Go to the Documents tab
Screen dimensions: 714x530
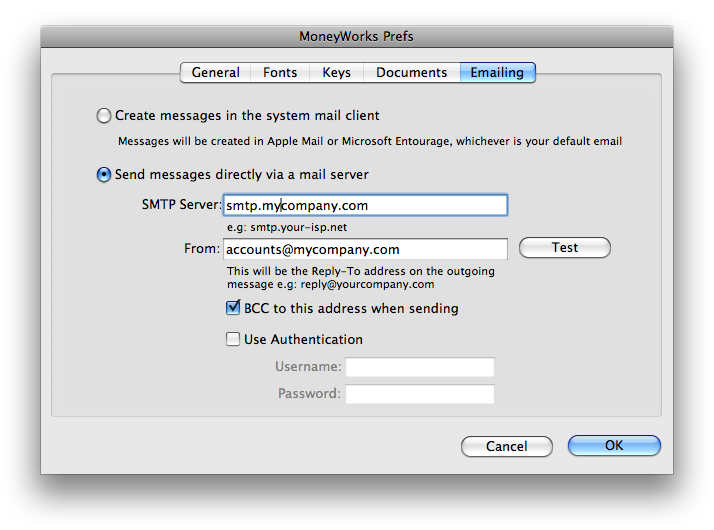point(412,73)
